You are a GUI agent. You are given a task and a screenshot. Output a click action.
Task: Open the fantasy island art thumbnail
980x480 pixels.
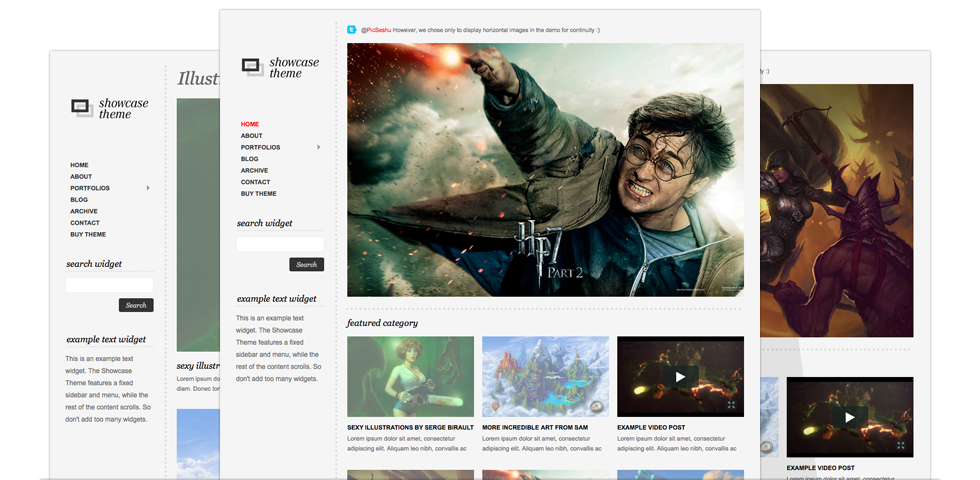[545, 376]
